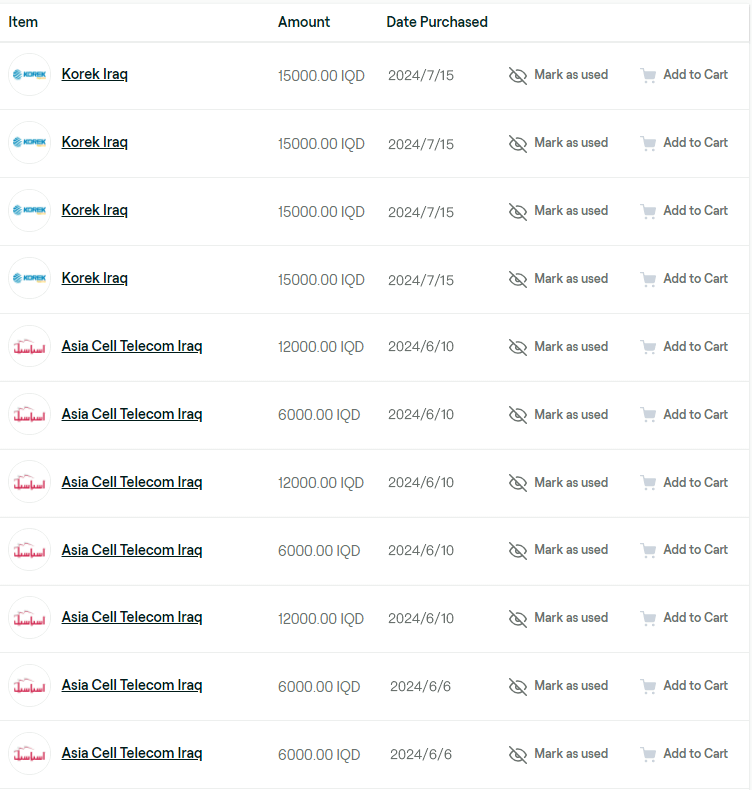Click the crossed-eye icon in the second Korek Iraq row
Viewport: 752px width, 790px height.
coord(518,143)
